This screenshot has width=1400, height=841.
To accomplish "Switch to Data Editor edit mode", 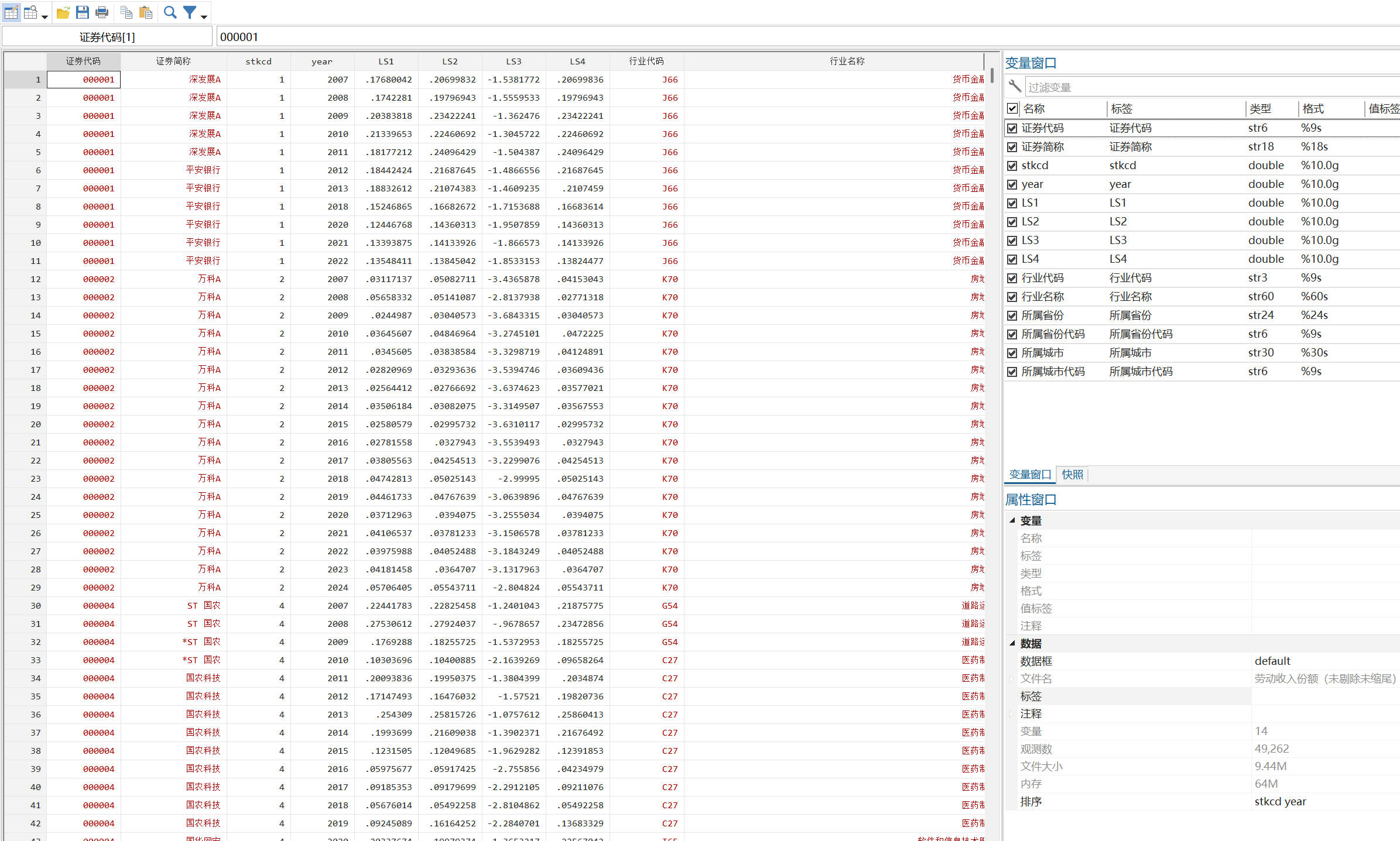I will (x=11, y=12).
